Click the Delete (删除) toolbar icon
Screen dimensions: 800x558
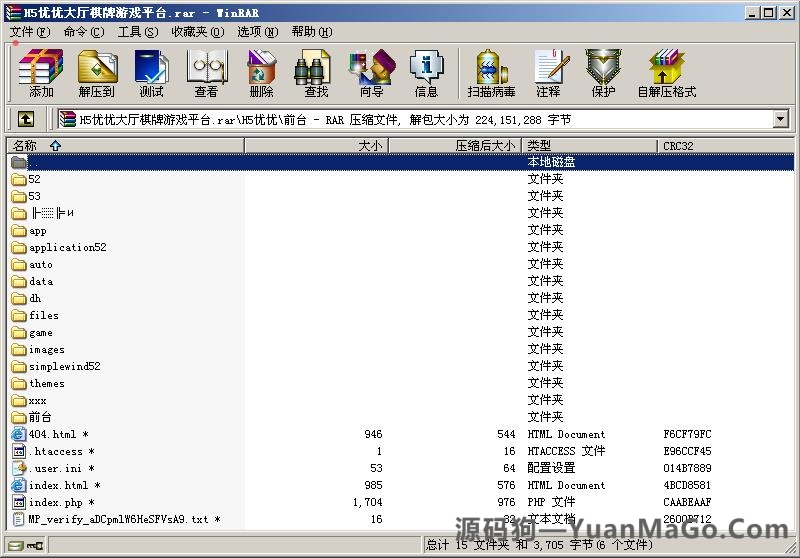261,73
